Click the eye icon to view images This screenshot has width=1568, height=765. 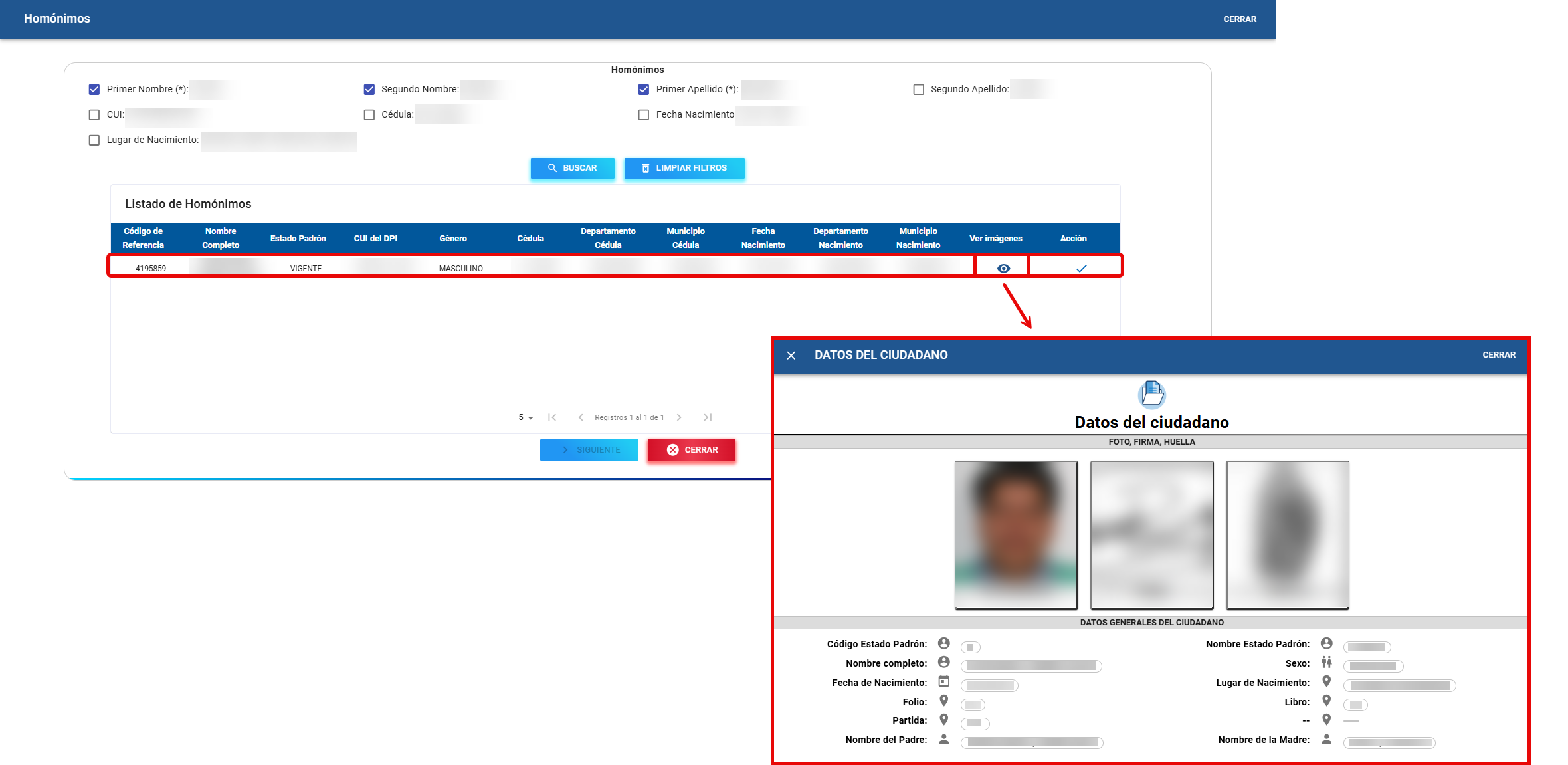click(x=1003, y=268)
